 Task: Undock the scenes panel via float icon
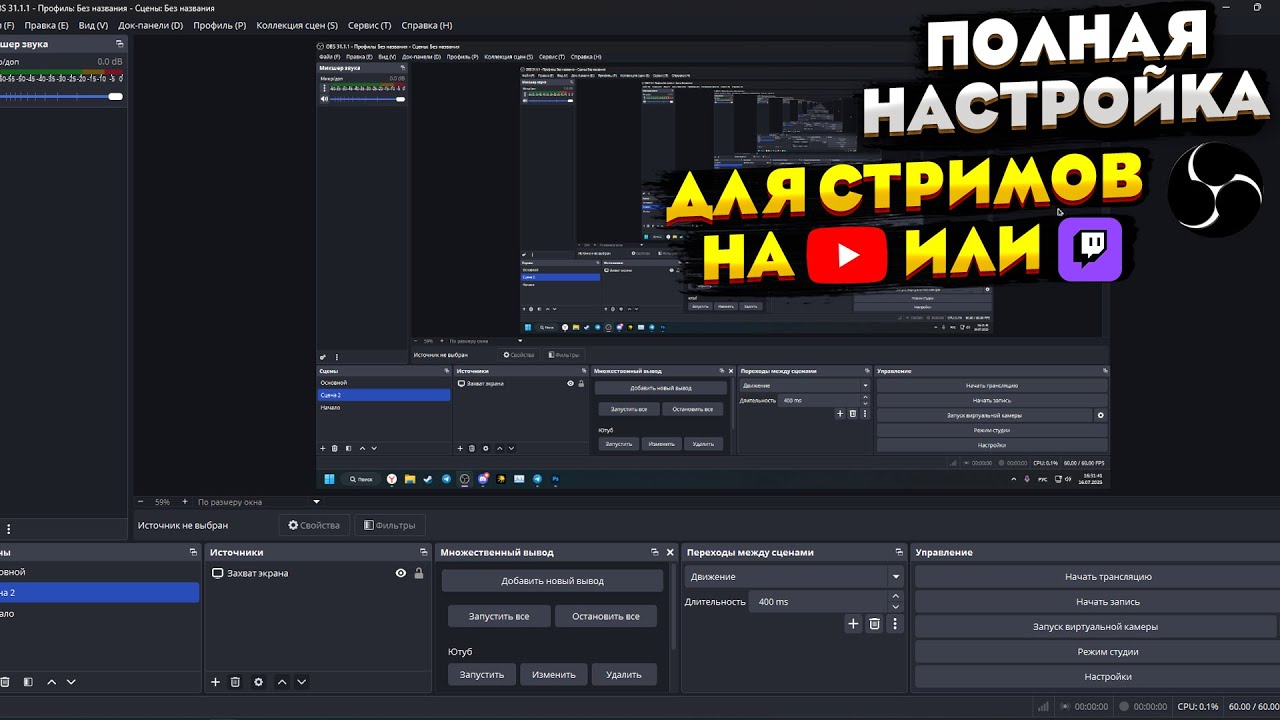pos(193,552)
